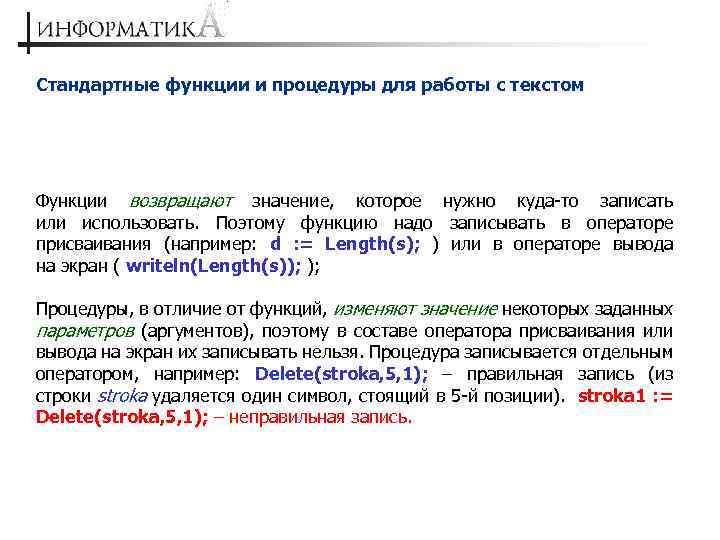Click the code 'writeln(Length(s));'
The height and width of the screenshot is (540, 720).
click(x=213, y=265)
